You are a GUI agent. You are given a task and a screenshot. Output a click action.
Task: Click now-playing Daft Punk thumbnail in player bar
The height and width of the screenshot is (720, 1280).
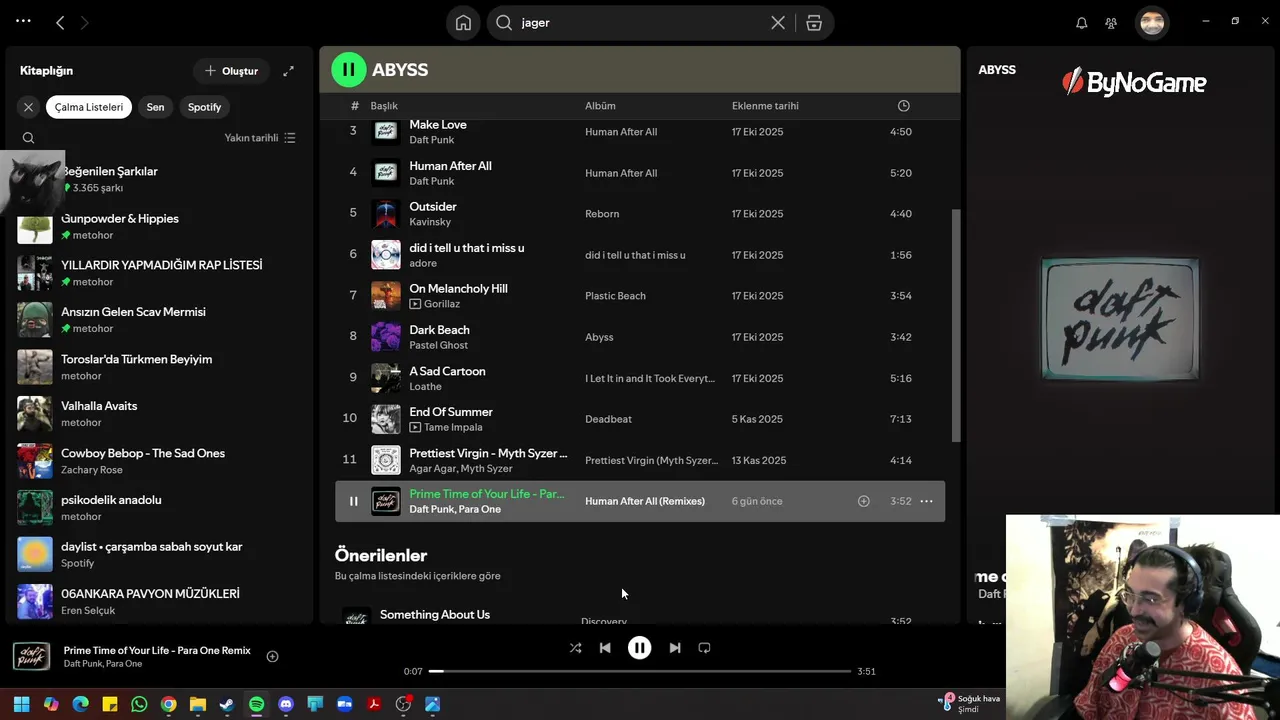tap(31, 656)
